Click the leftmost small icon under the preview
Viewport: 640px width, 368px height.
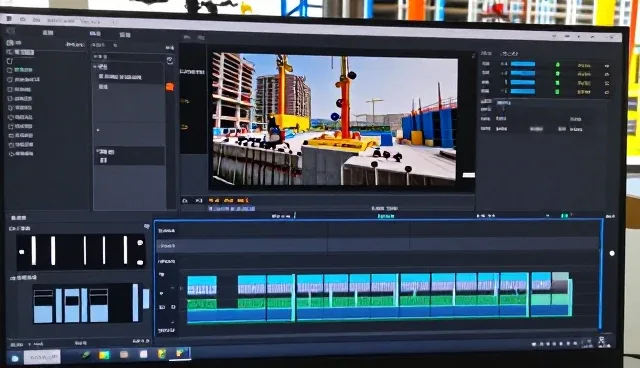pos(185,201)
